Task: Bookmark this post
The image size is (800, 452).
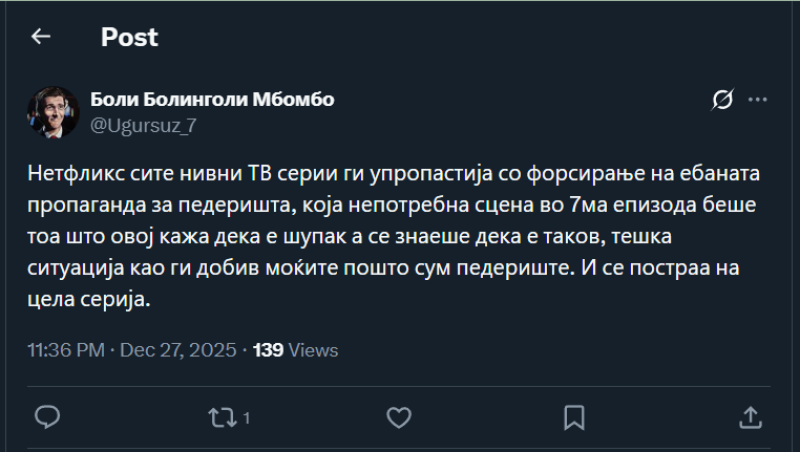Action: [574, 416]
